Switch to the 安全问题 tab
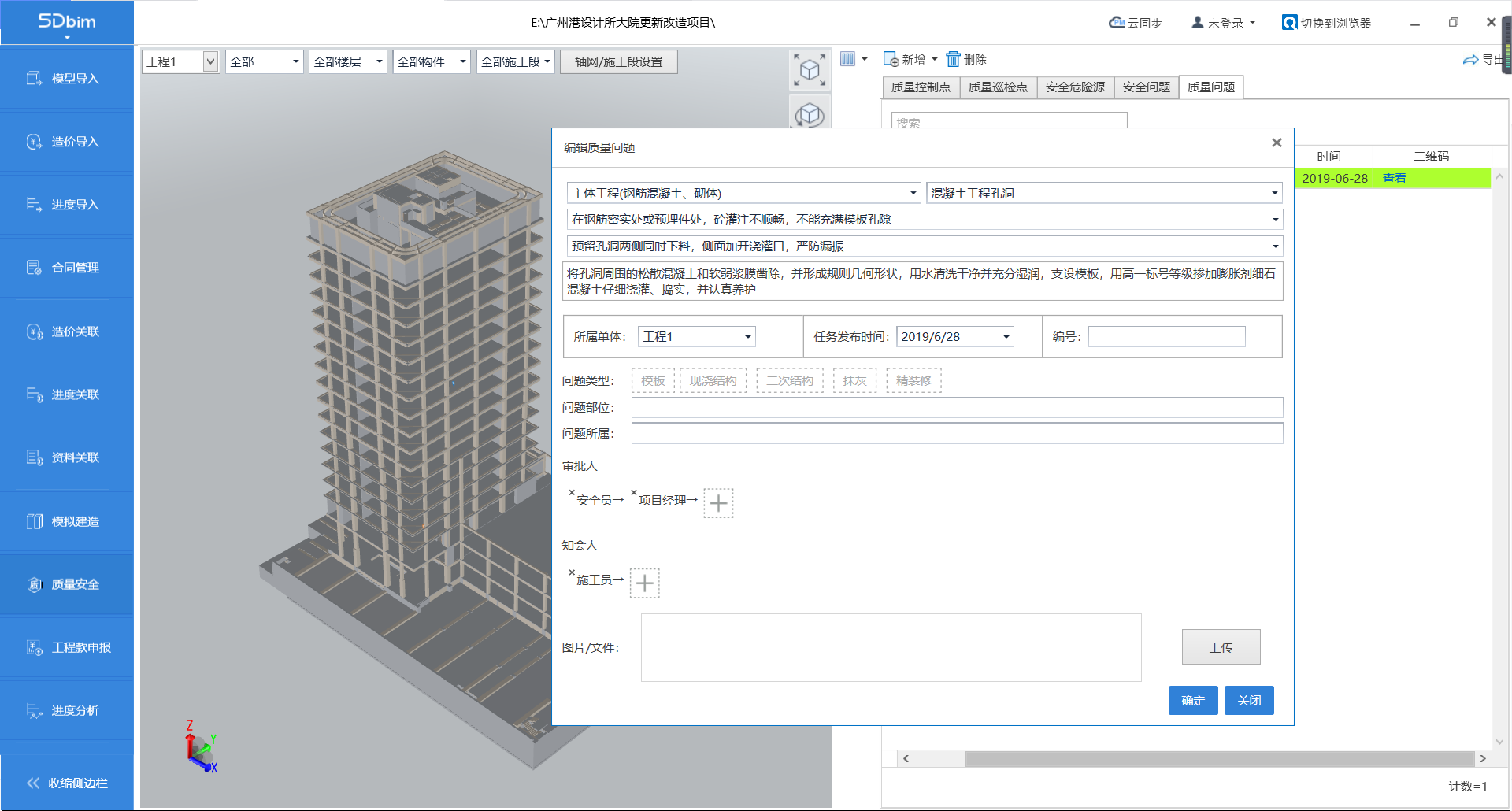Screen dimensions: 1512x811 tap(1146, 87)
